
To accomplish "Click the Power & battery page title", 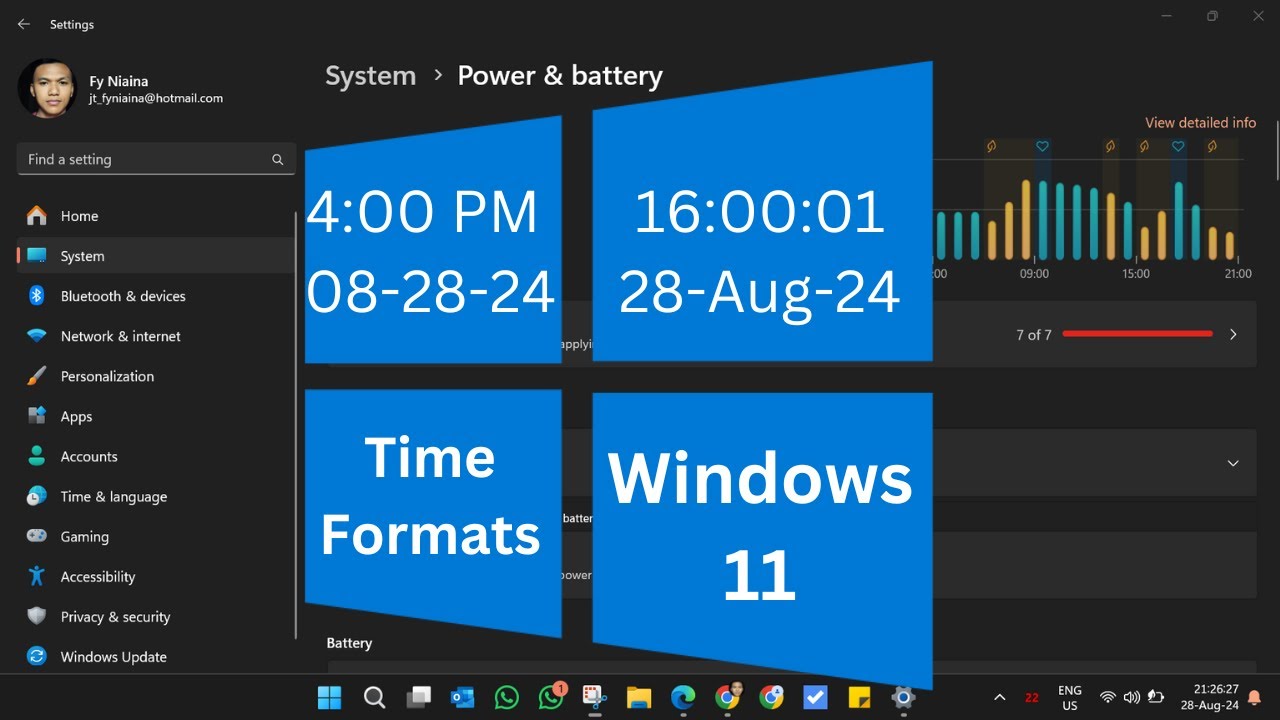I will [x=560, y=76].
